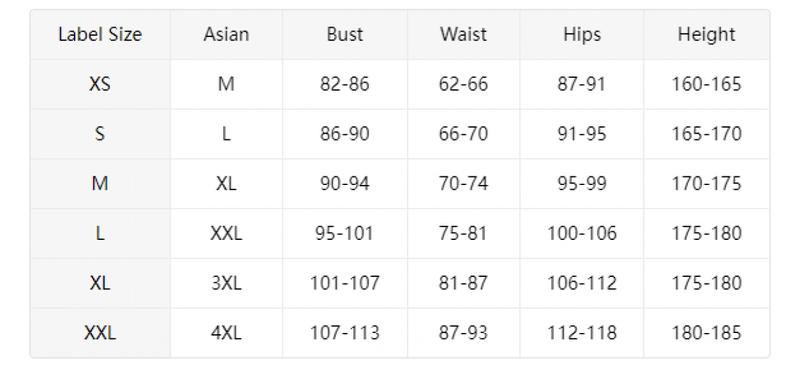Select height value 180-185

[706, 333]
